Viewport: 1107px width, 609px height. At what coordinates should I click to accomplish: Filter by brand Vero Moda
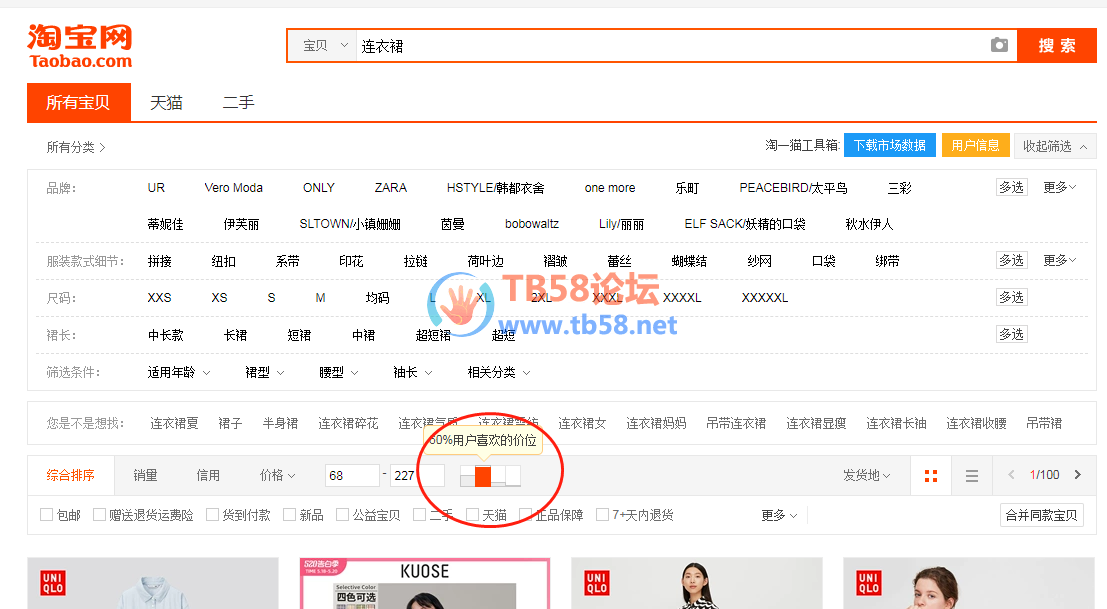tap(234, 188)
